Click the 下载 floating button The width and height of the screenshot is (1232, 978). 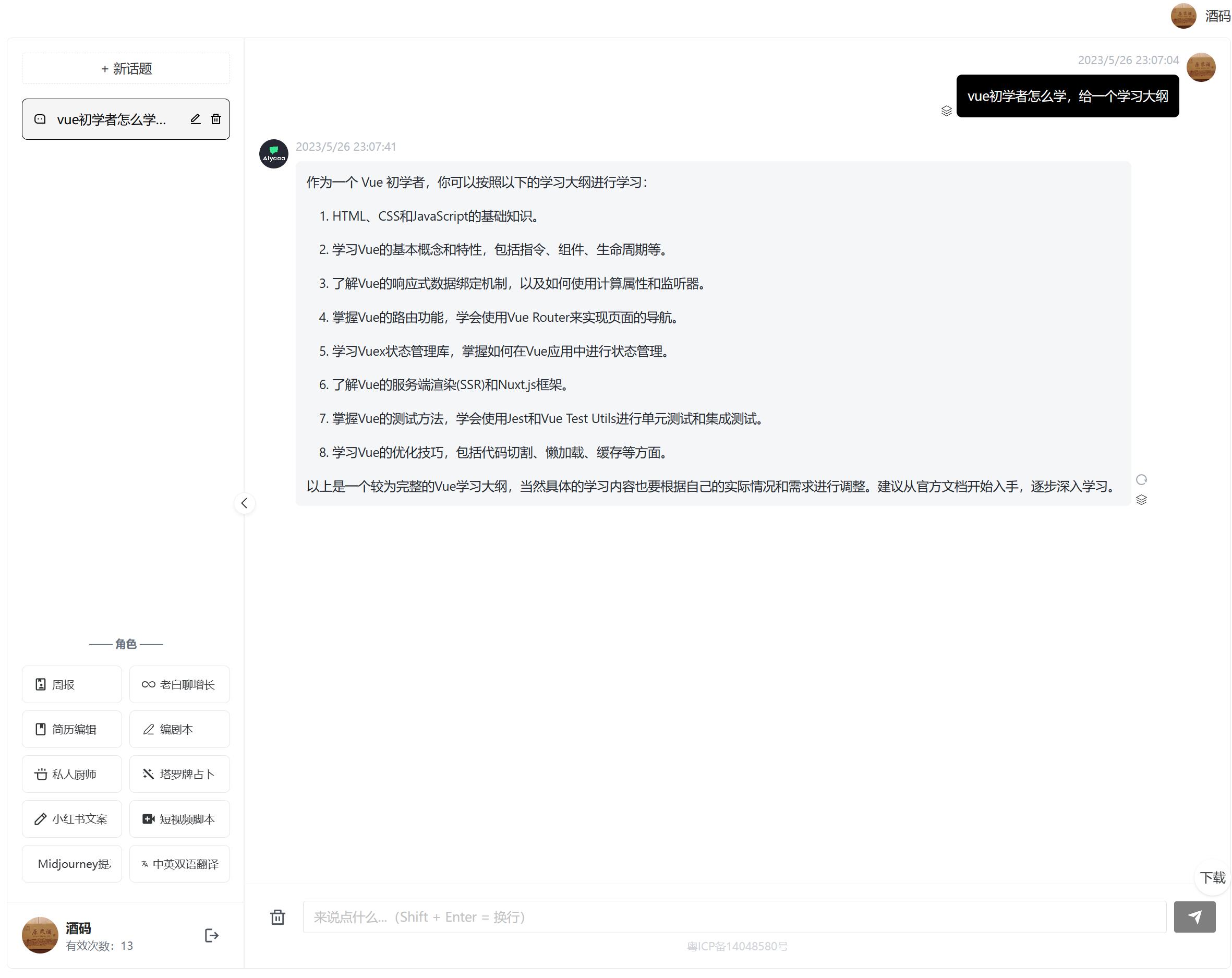point(1212,877)
